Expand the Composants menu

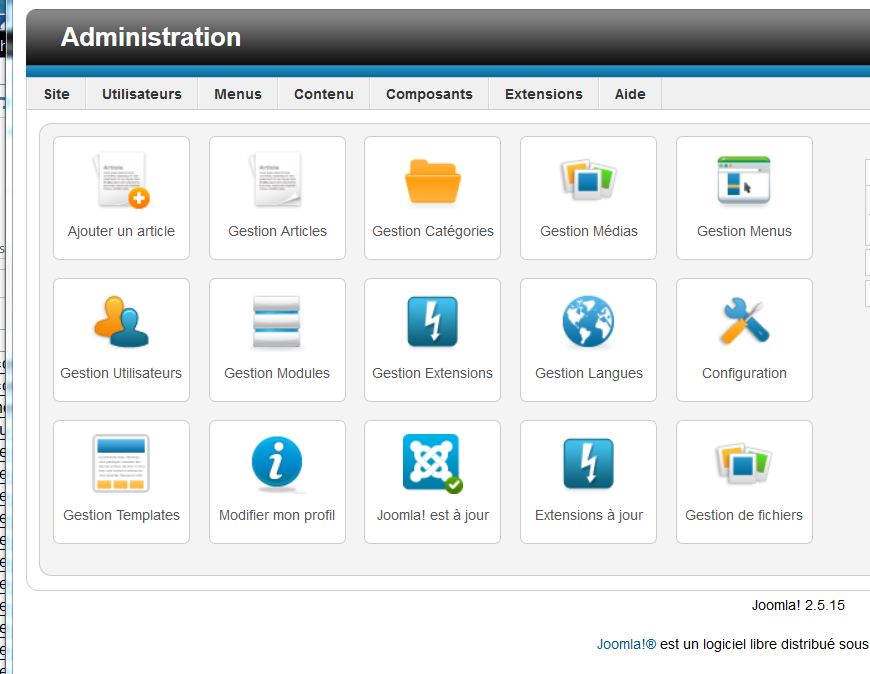pyautogui.click(x=429, y=94)
